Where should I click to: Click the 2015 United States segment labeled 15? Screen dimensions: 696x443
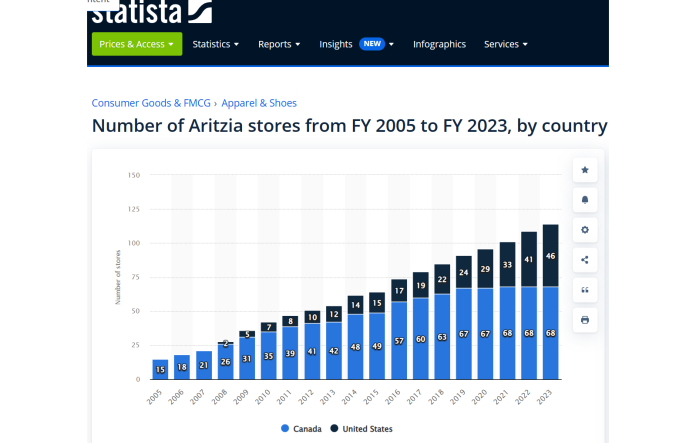377,303
